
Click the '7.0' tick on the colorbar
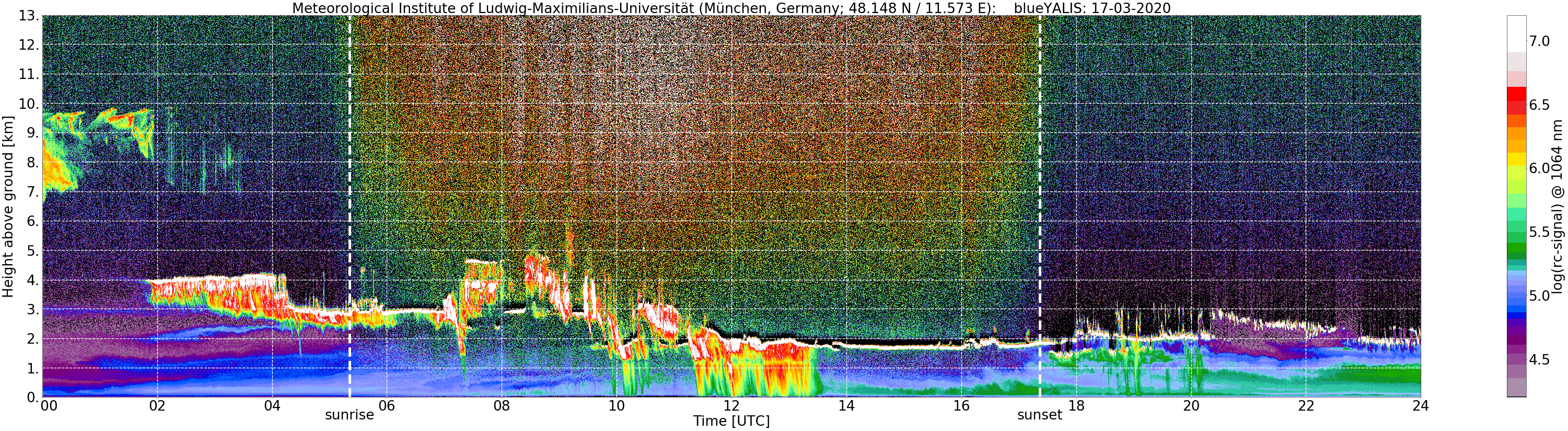point(1539,41)
